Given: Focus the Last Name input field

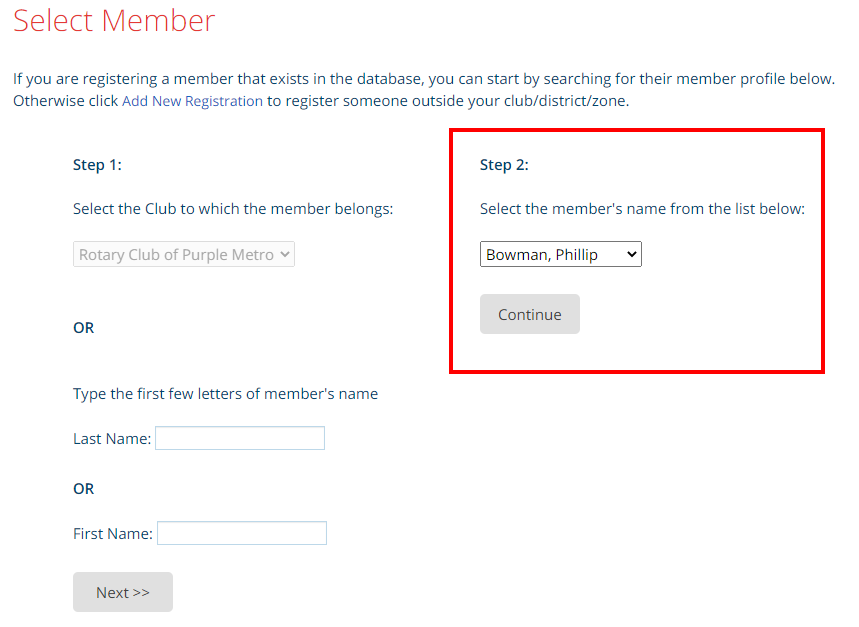Looking at the screenshot, I should [x=240, y=438].
